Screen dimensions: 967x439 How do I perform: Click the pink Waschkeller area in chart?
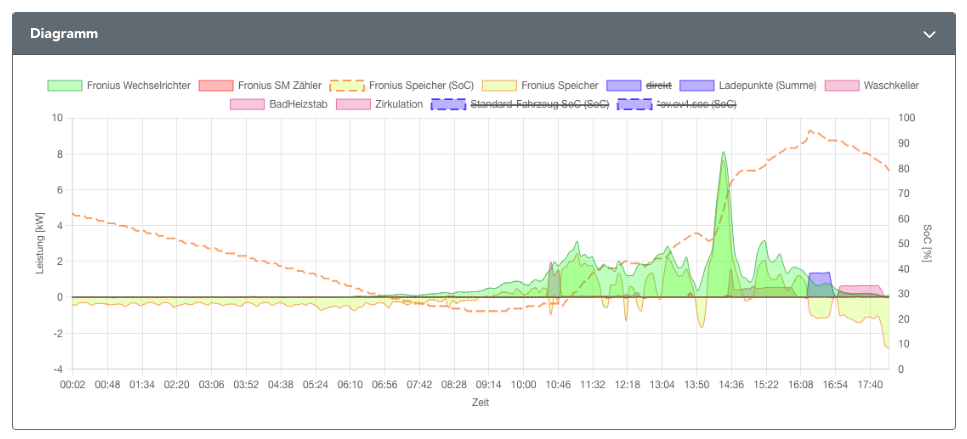click(860, 290)
